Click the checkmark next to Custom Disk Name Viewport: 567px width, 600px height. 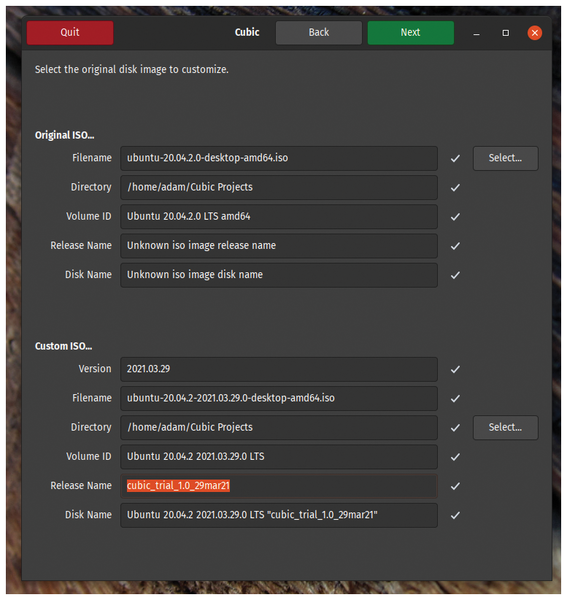click(455, 515)
